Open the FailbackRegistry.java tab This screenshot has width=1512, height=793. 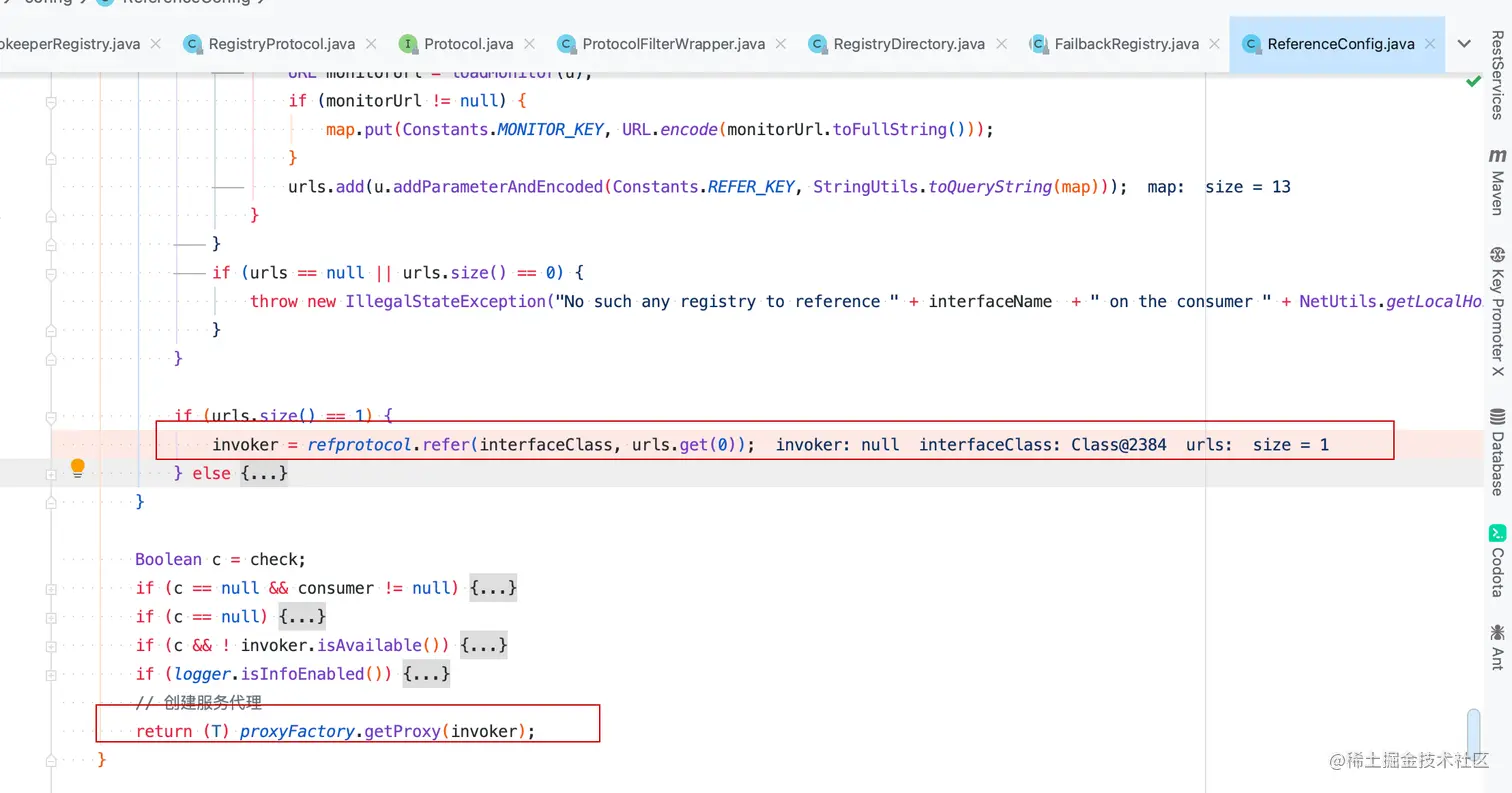(x=1114, y=44)
